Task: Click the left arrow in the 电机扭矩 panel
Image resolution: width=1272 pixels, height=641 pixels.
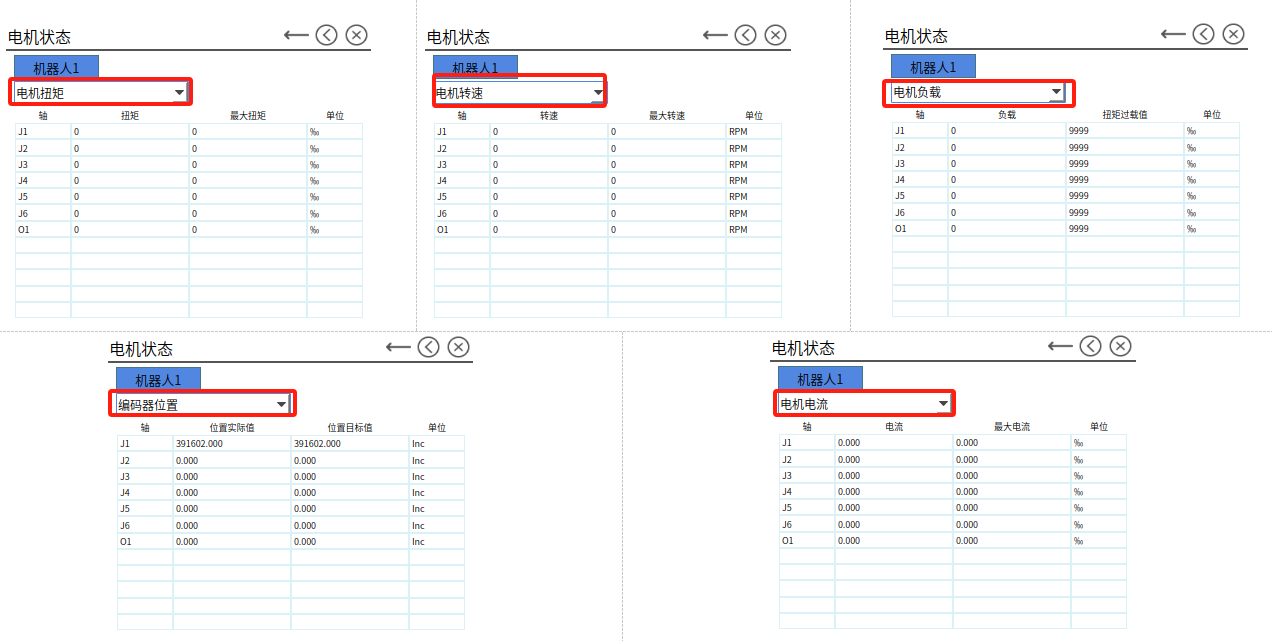Action: [296, 35]
